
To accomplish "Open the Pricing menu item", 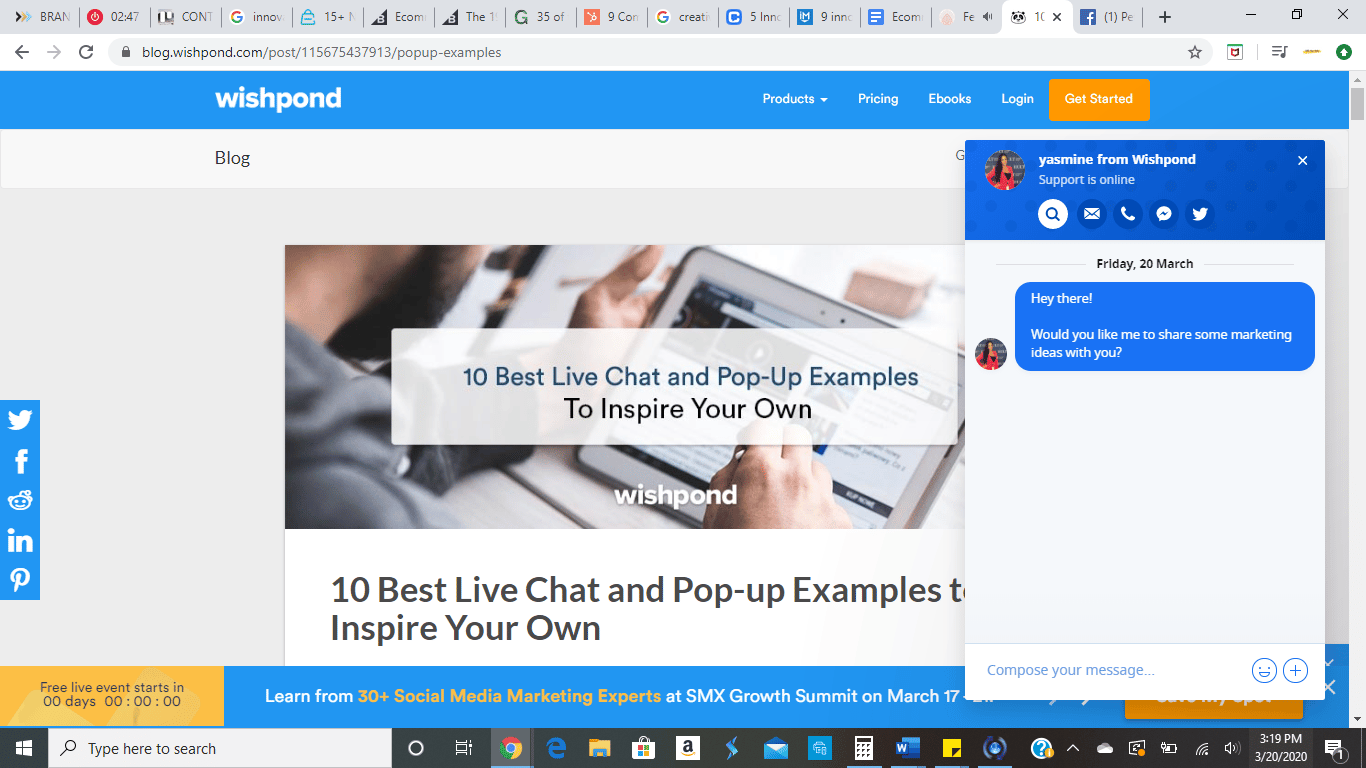I will [878, 99].
